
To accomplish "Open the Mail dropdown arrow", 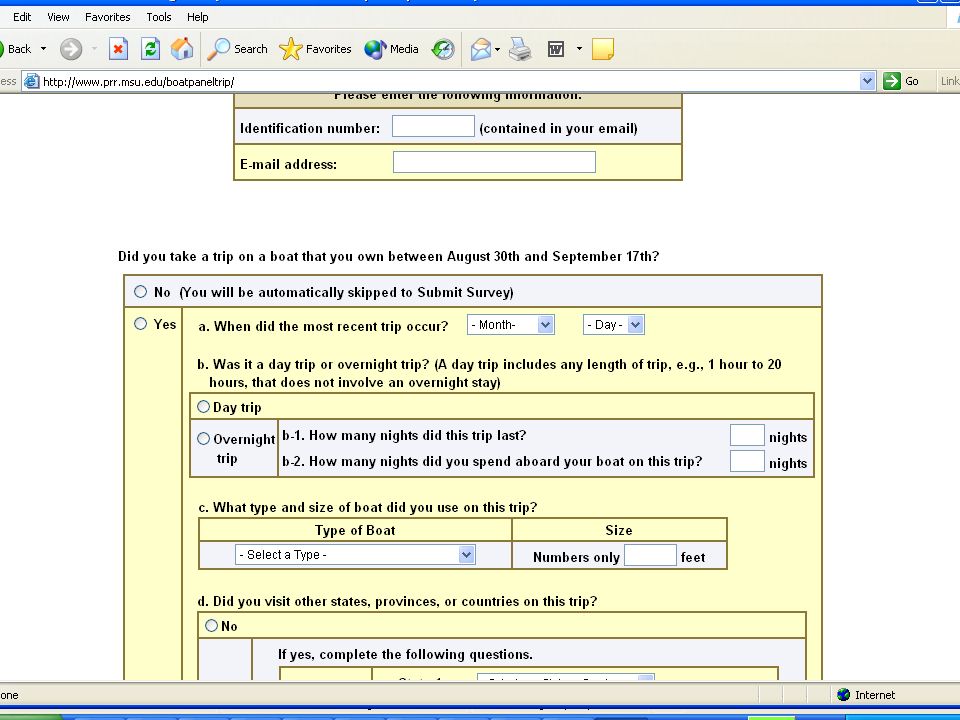I will pyautogui.click(x=497, y=49).
